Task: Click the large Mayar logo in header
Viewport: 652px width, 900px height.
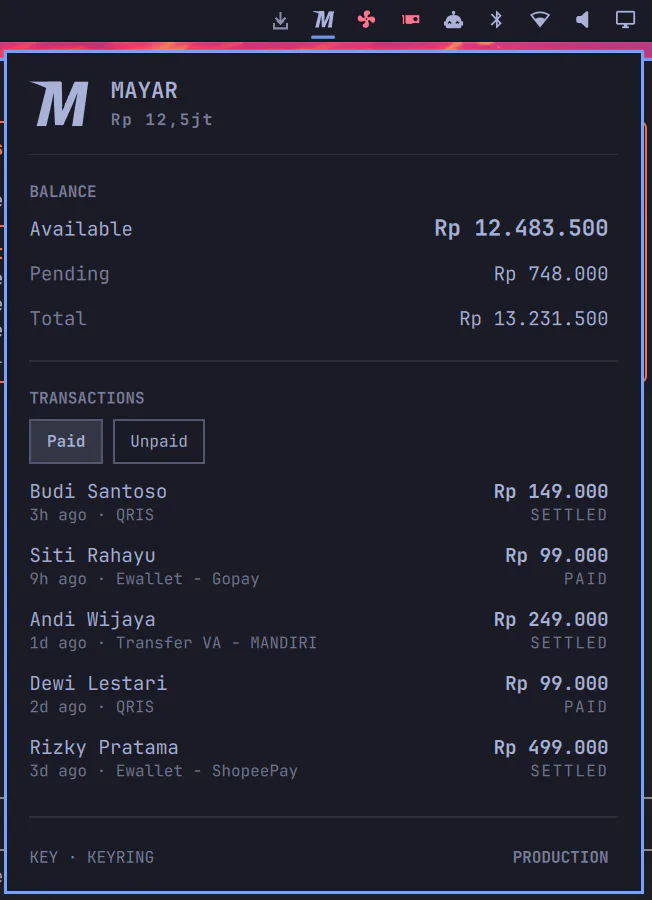Action: pyautogui.click(x=59, y=104)
